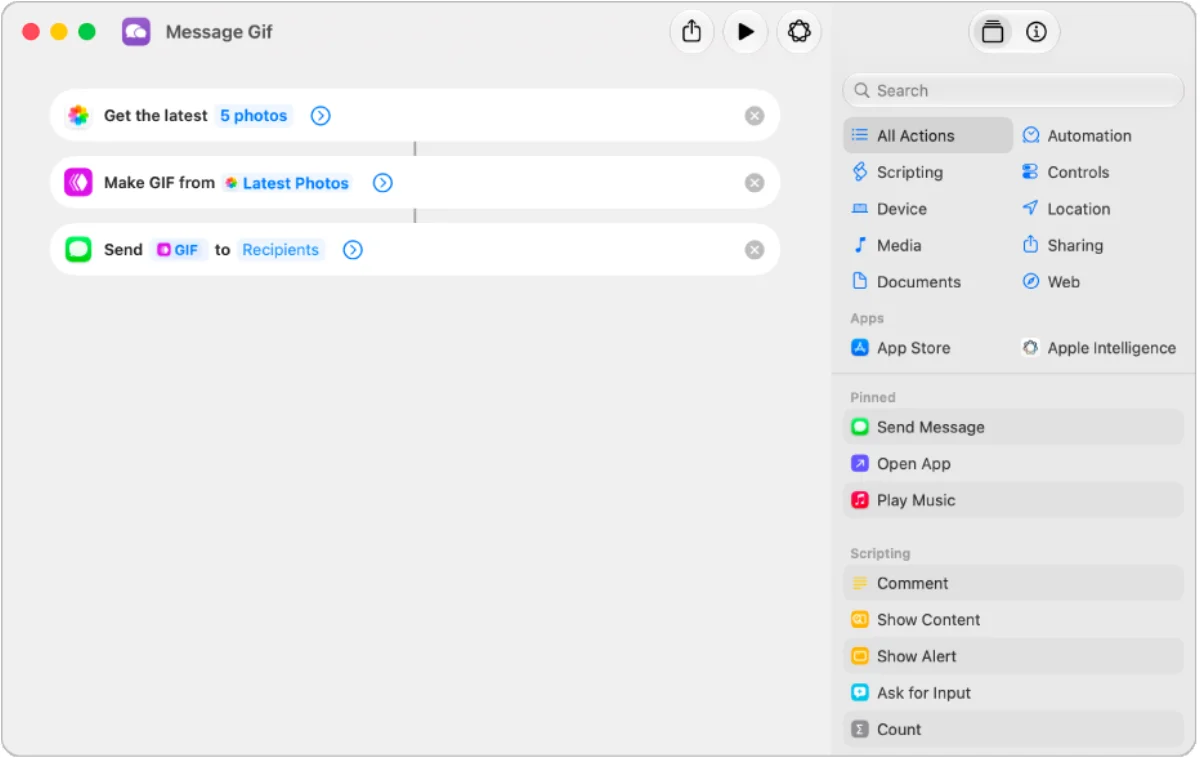Image resolution: width=1200 pixels, height=758 pixels.
Task: Change the 5 photos parameter
Action: coord(254,116)
